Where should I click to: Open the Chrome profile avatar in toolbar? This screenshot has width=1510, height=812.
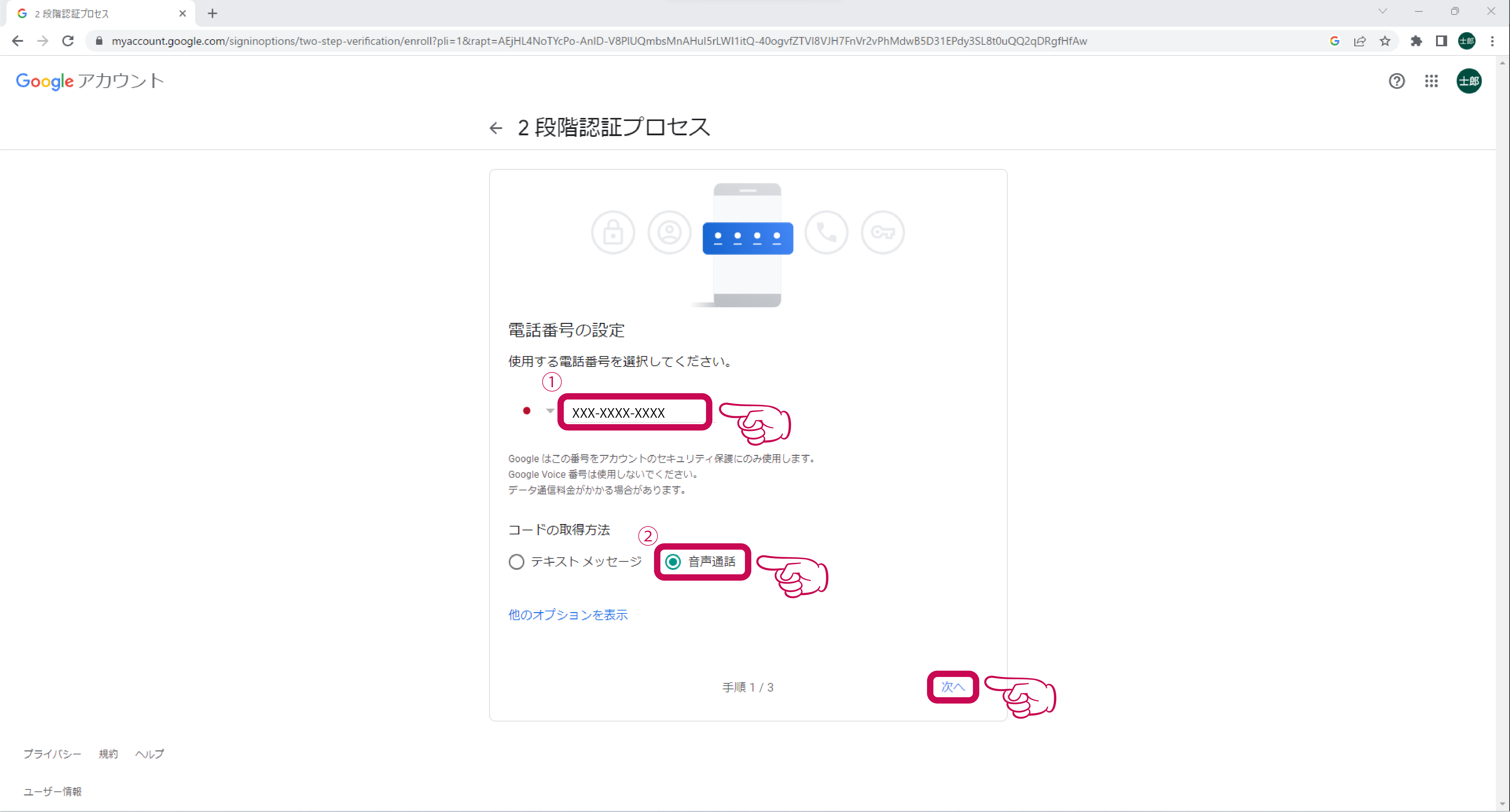1467,41
